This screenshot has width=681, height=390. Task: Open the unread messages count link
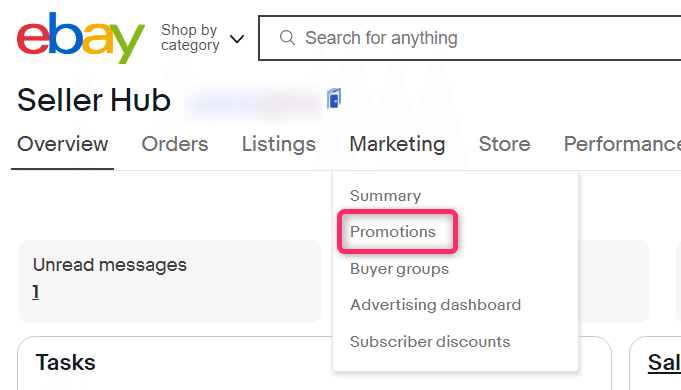[x=36, y=292]
